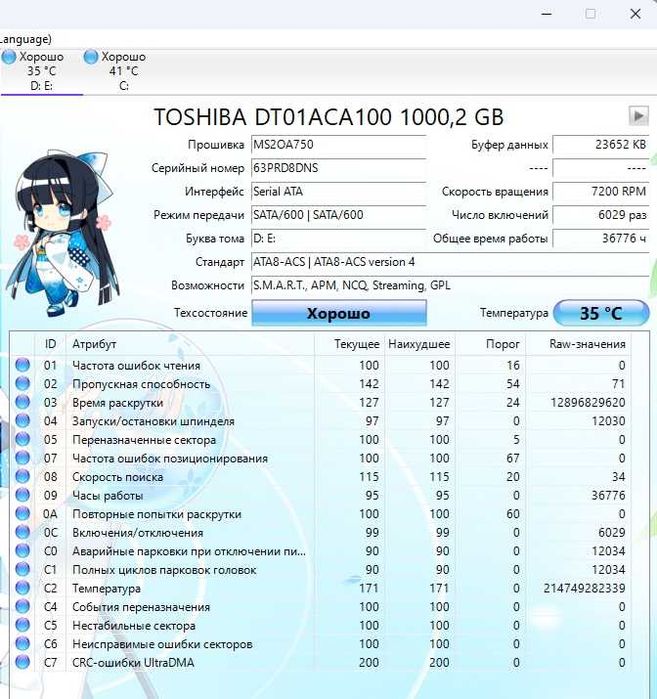657x699 pixels.
Task: Click status orb for attribute C6
Action: point(23,644)
